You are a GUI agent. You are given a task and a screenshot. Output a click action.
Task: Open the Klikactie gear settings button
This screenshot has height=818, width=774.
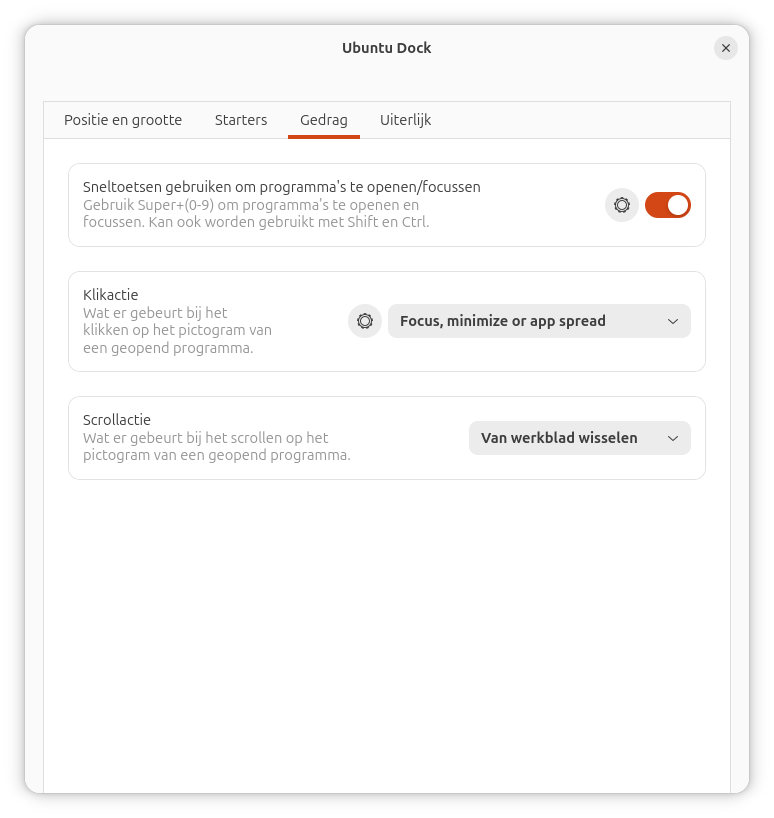365,321
